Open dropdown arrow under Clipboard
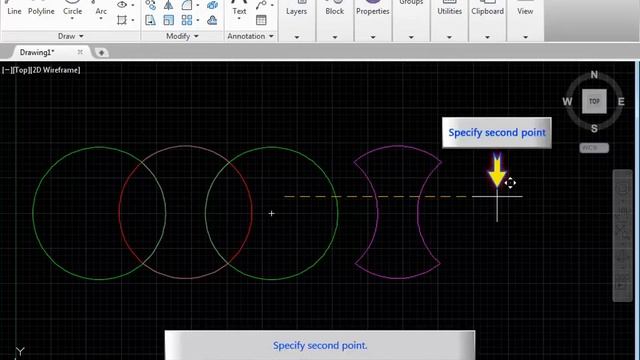 pyautogui.click(x=487, y=37)
